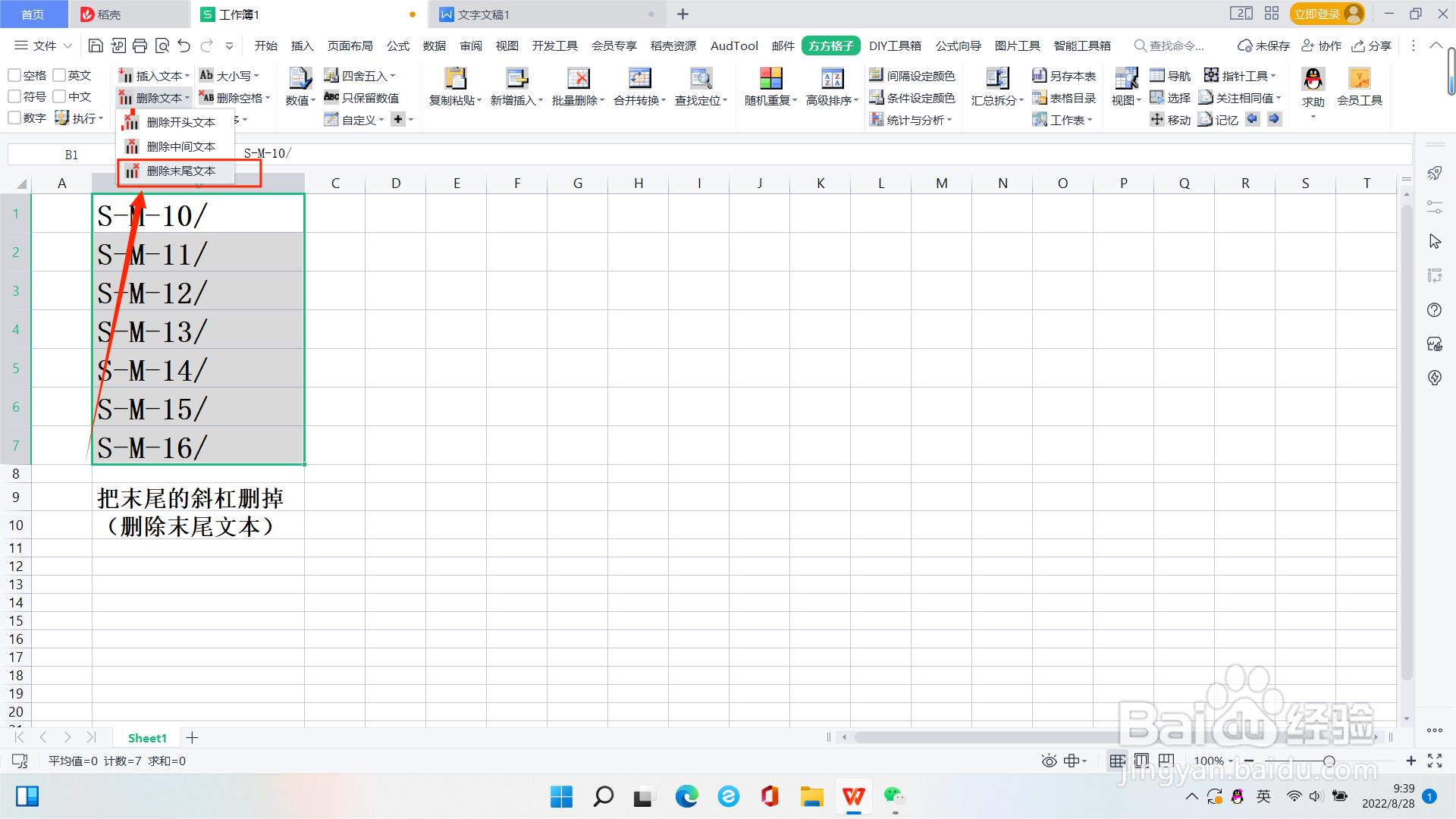The image size is (1456, 819).
Task: Tick the 数字 checkbox
Action: [x=14, y=118]
